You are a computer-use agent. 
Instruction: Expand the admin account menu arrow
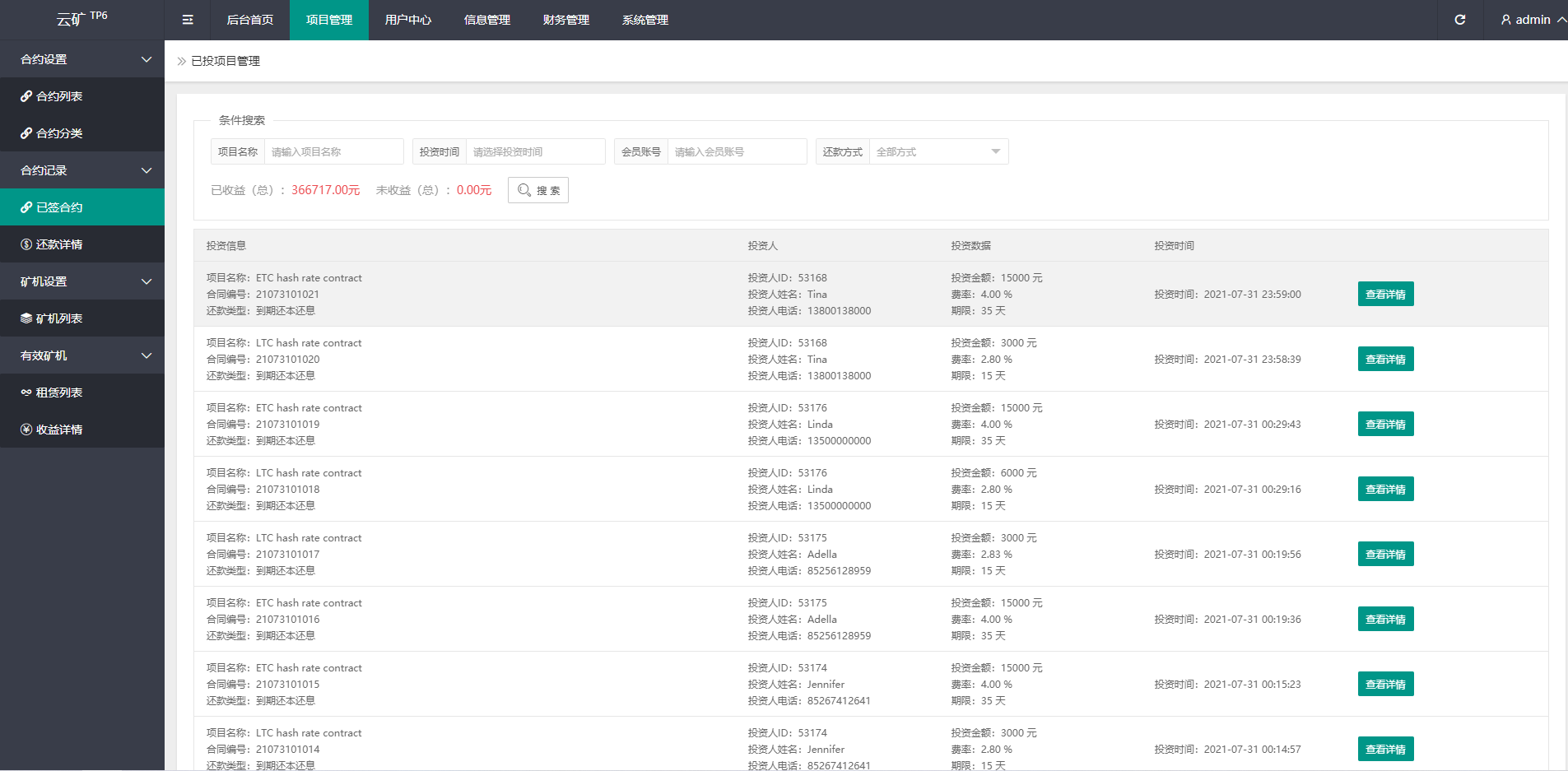coord(1561,20)
